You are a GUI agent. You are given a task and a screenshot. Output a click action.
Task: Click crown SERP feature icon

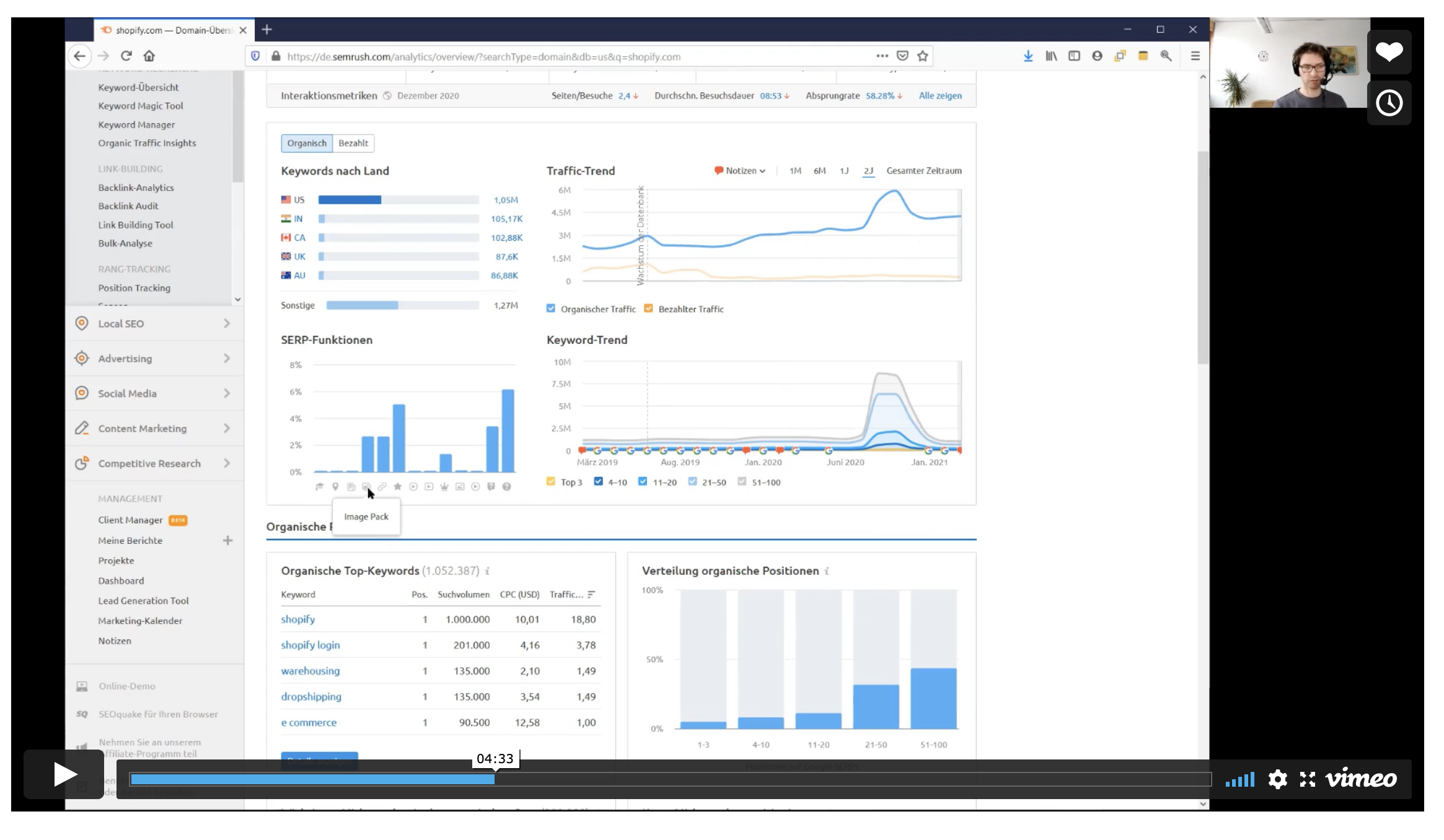click(x=444, y=487)
